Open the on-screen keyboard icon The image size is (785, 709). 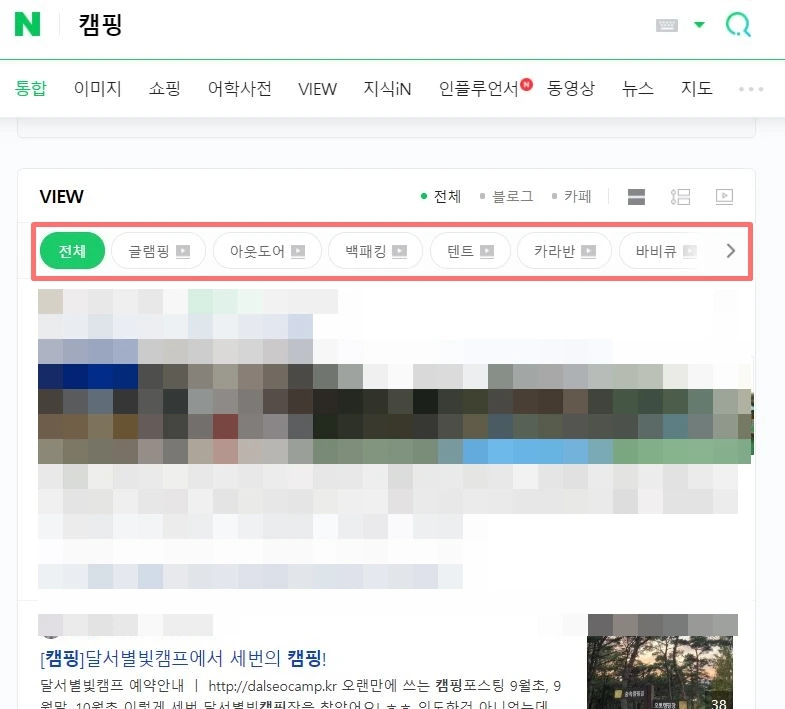coord(667,25)
